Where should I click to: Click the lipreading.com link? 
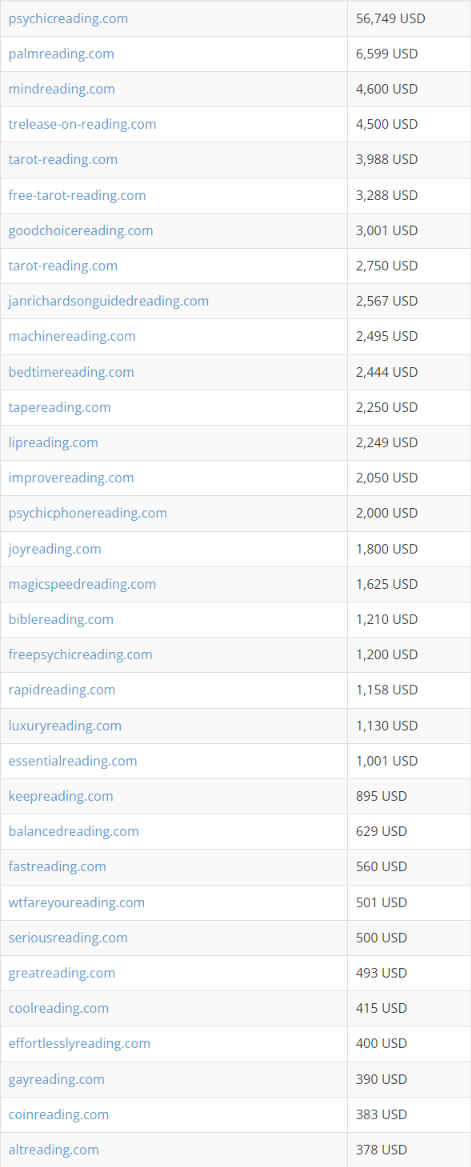point(53,443)
